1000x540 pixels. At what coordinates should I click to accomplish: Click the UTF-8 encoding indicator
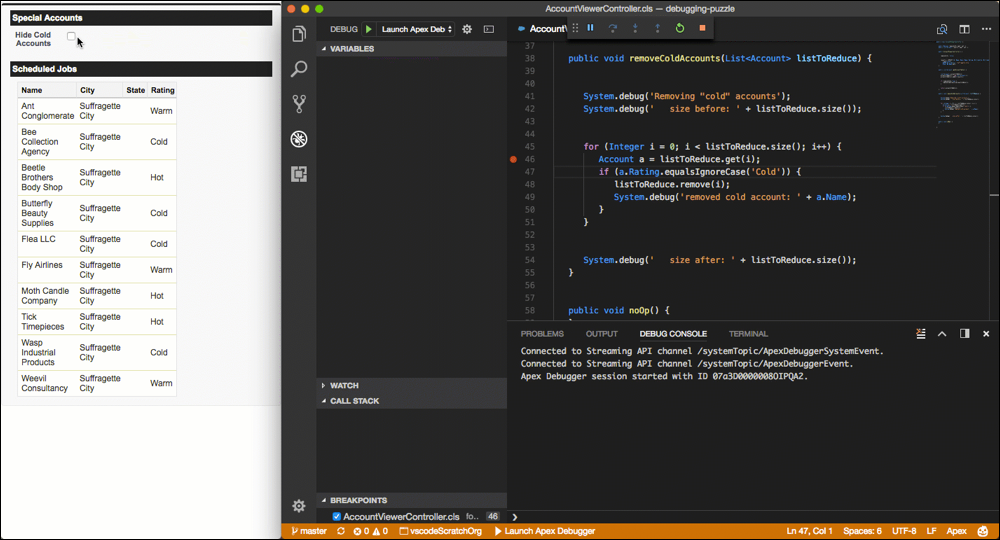(904, 531)
